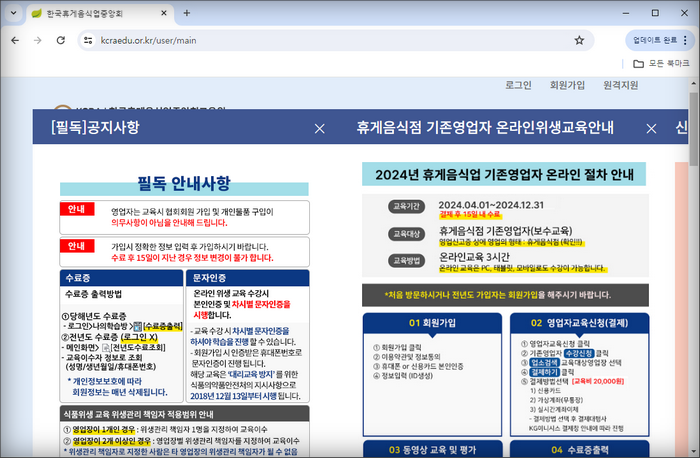Viewport: 700px width, 458px height.
Task: Close the [필독]공지사항 popup
Action: click(x=320, y=129)
